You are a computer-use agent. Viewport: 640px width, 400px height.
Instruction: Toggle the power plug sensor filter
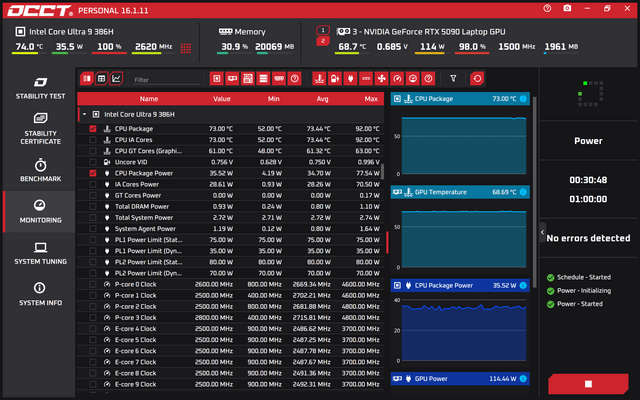click(350, 78)
